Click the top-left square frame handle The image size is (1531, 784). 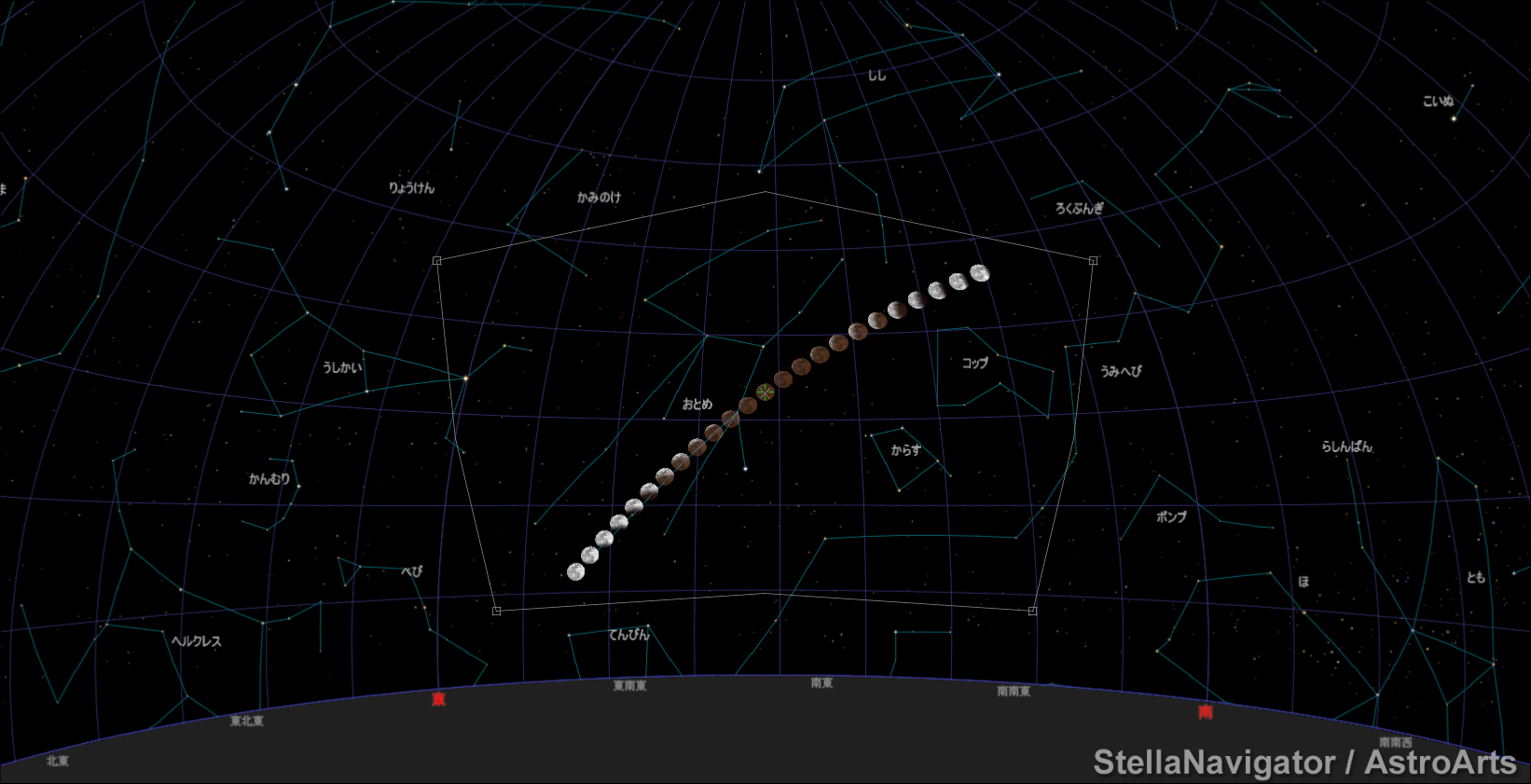point(437,261)
